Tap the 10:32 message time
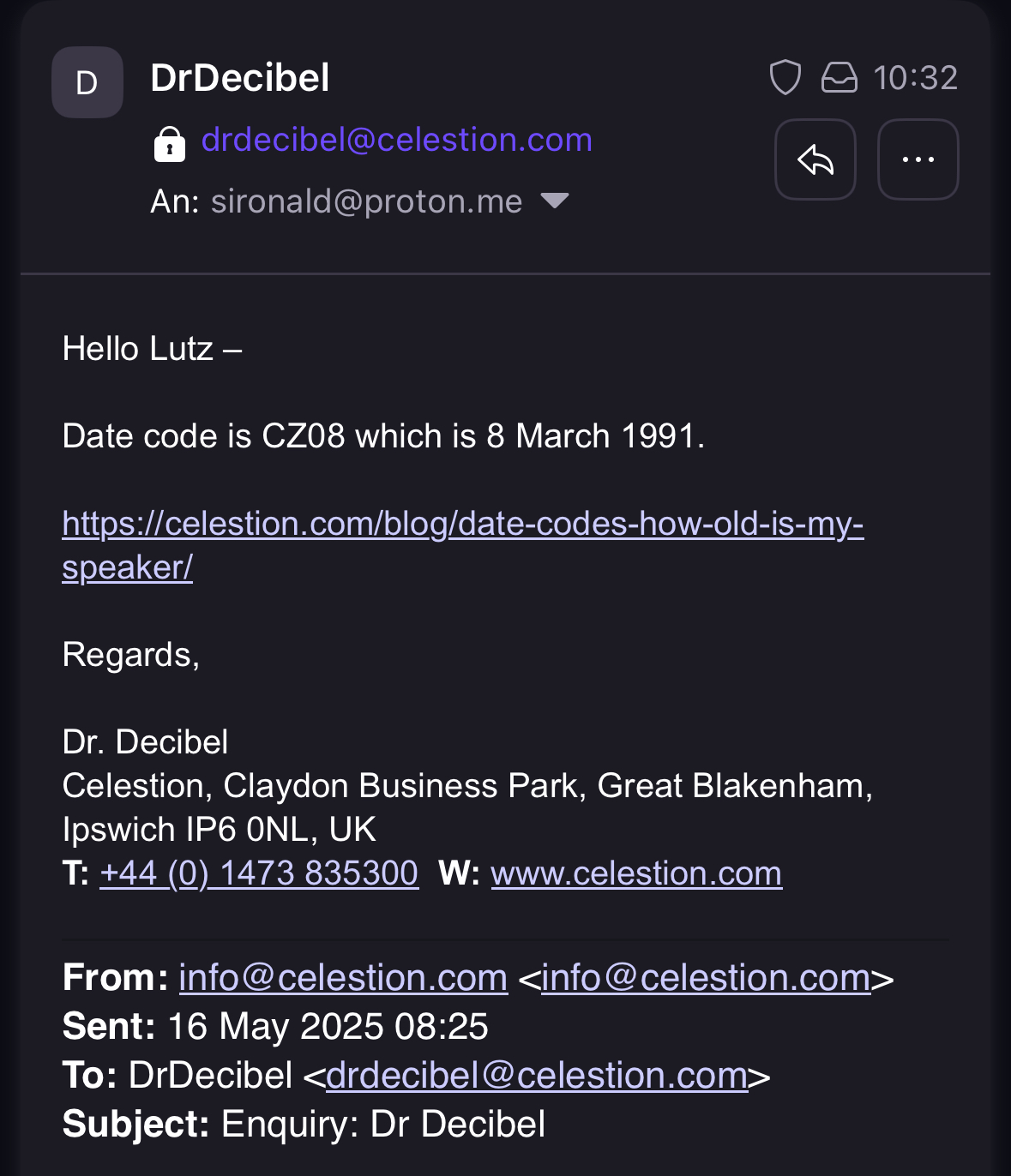The height and width of the screenshot is (1176, 1011). click(x=915, y=78)
